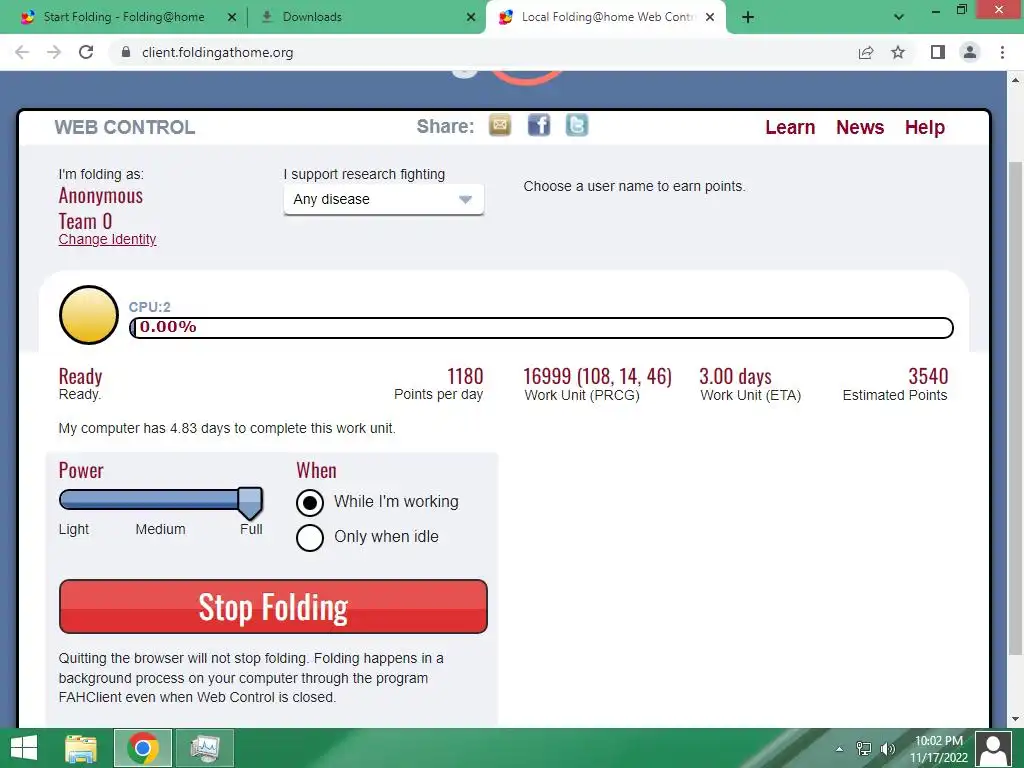The height and width of the screenshot is (768, 1024).
Task: Click the browser forward arrow
Action: click(54, 52)
